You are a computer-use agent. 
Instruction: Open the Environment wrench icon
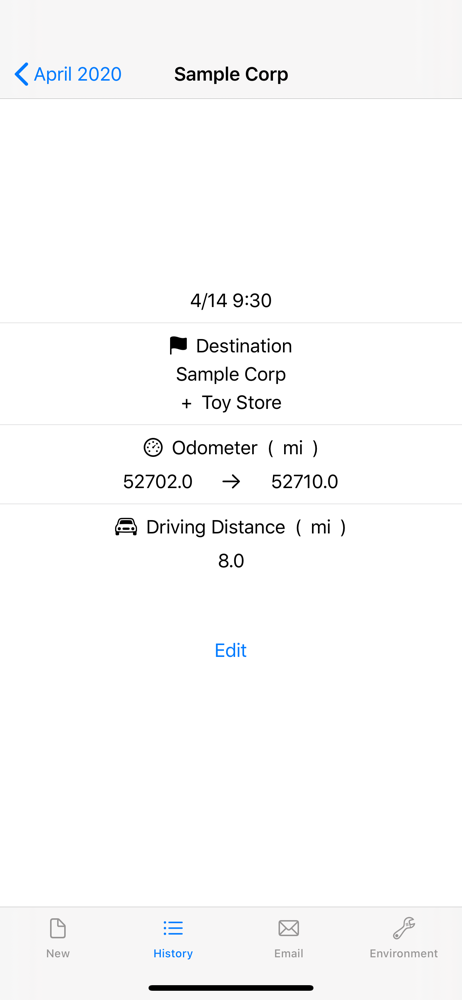coord(404,928)
